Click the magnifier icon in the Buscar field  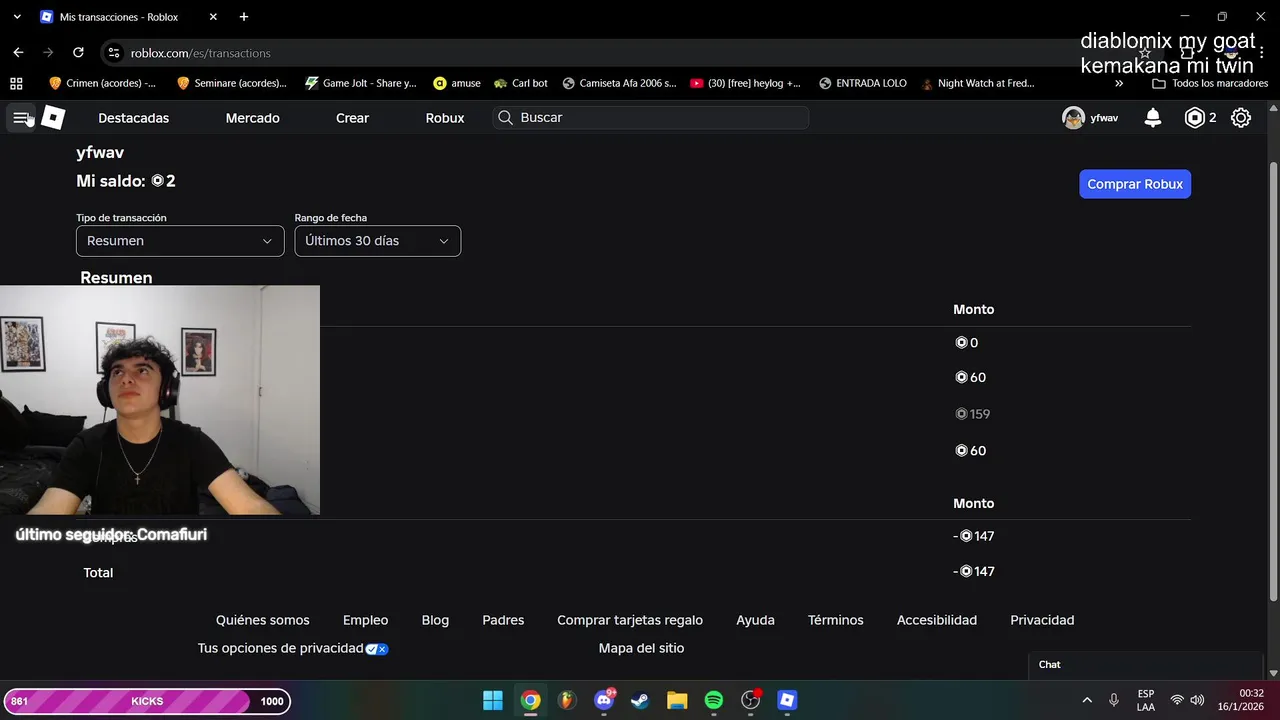[x=506, y=118]
